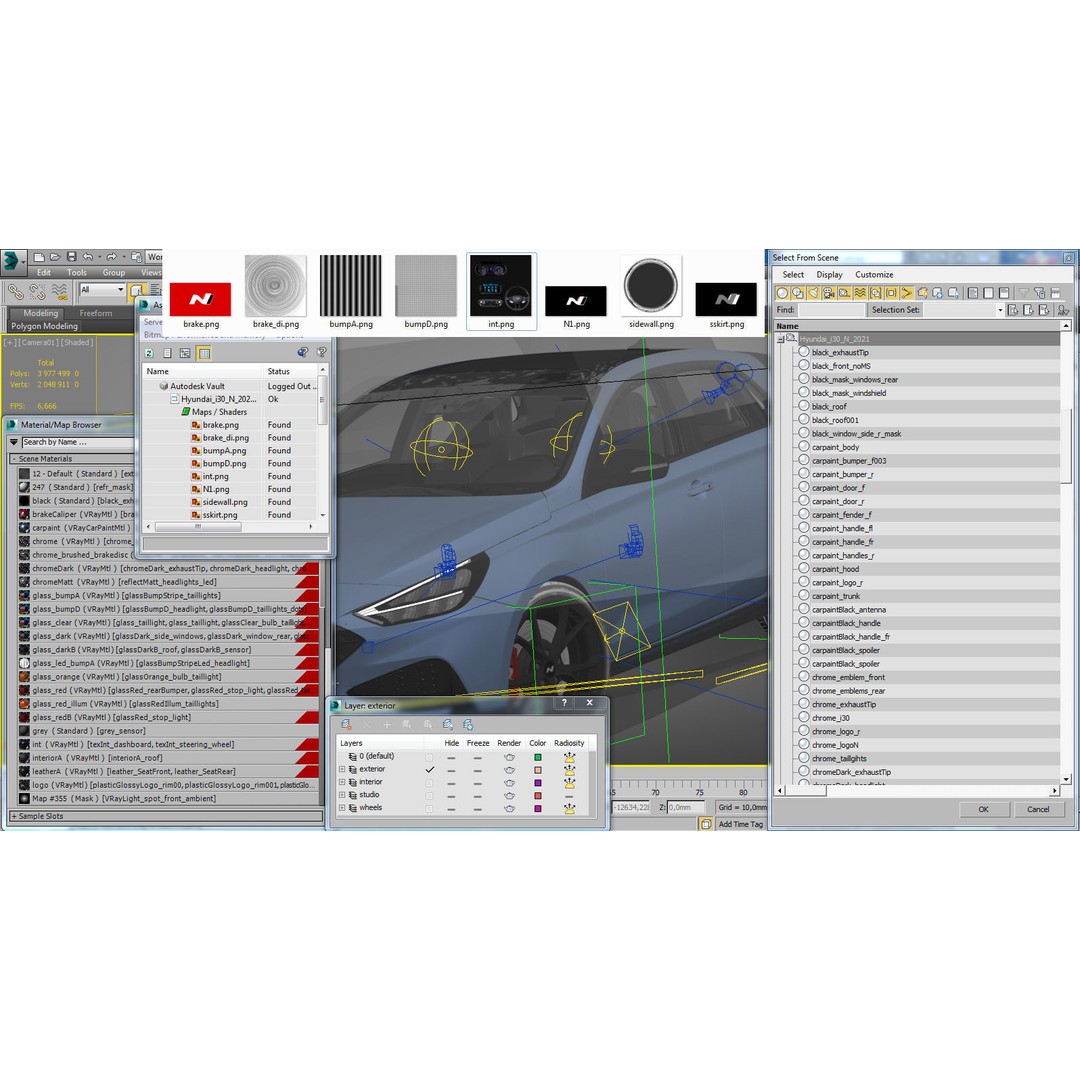Image resolution: width=1080 pixels, height=1080 pixels.
Task: Click the Sample Slots group header
Action: [165, 817]
